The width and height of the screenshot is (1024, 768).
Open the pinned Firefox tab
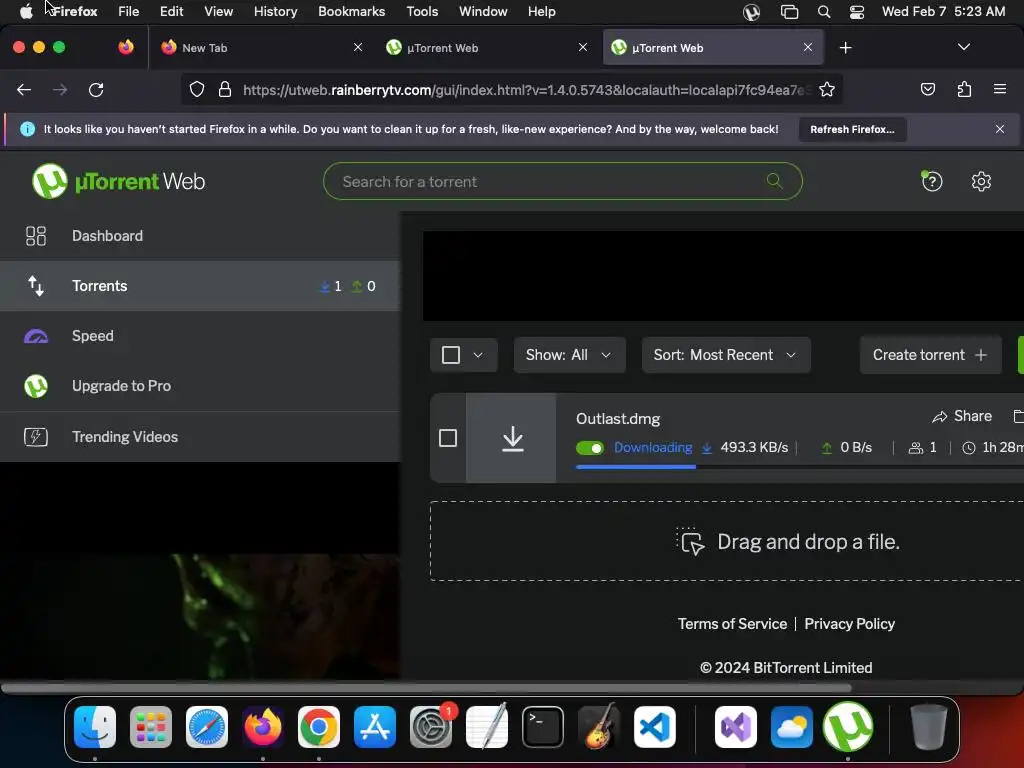(126, 48)
